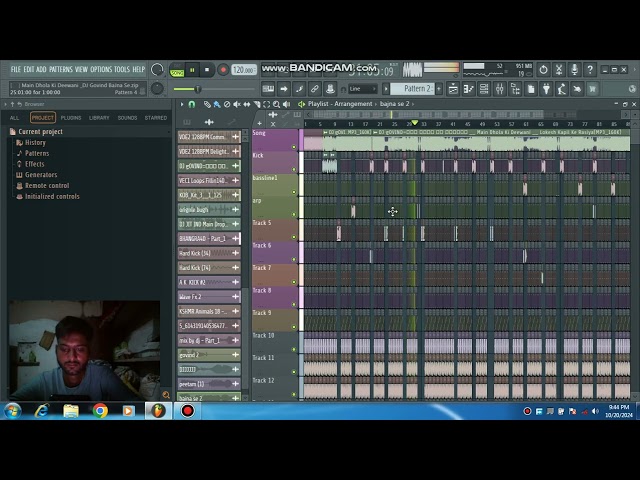Click the 120.000 tempo field
The width and height of the screenshot is (640, 480).
pos(244,70)
